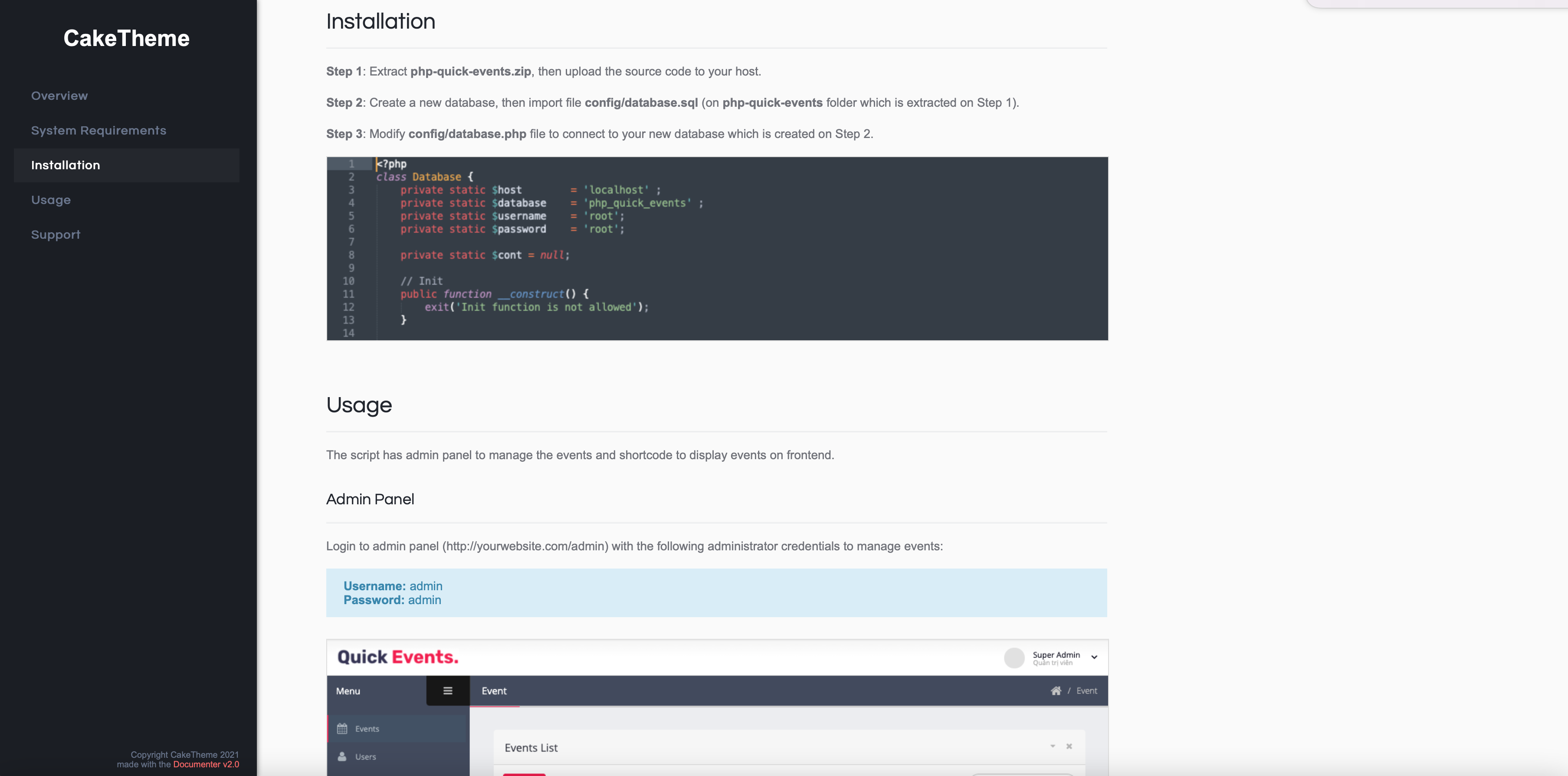Click the Event tab in admin header
The image size is (1568, 776).
tap(494, 691)
